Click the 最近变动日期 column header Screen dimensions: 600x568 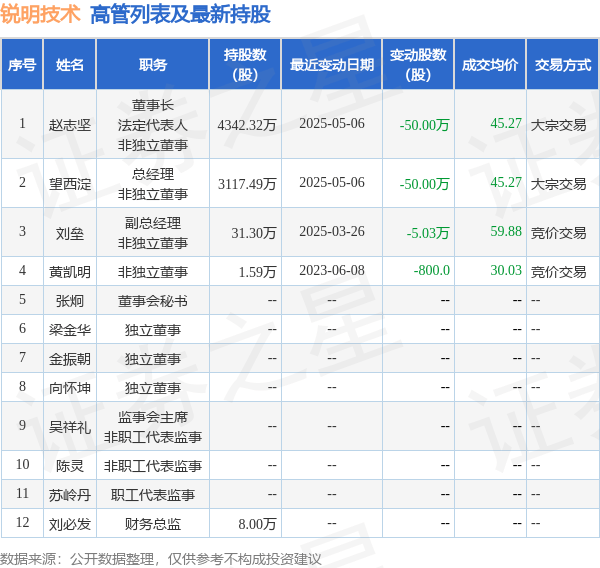tap(332, 64)
